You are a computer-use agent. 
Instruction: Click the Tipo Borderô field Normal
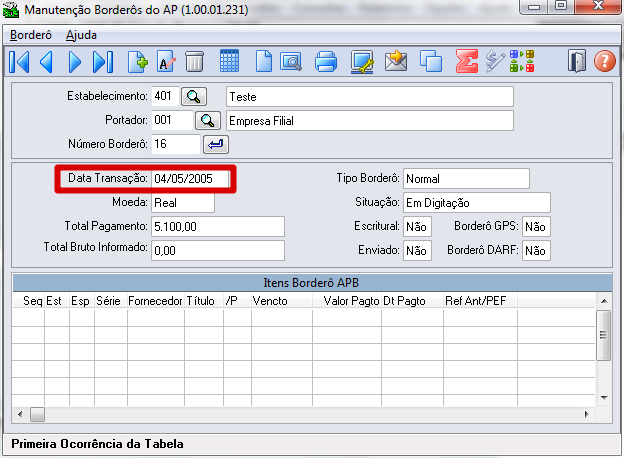(x=466, y=179)
